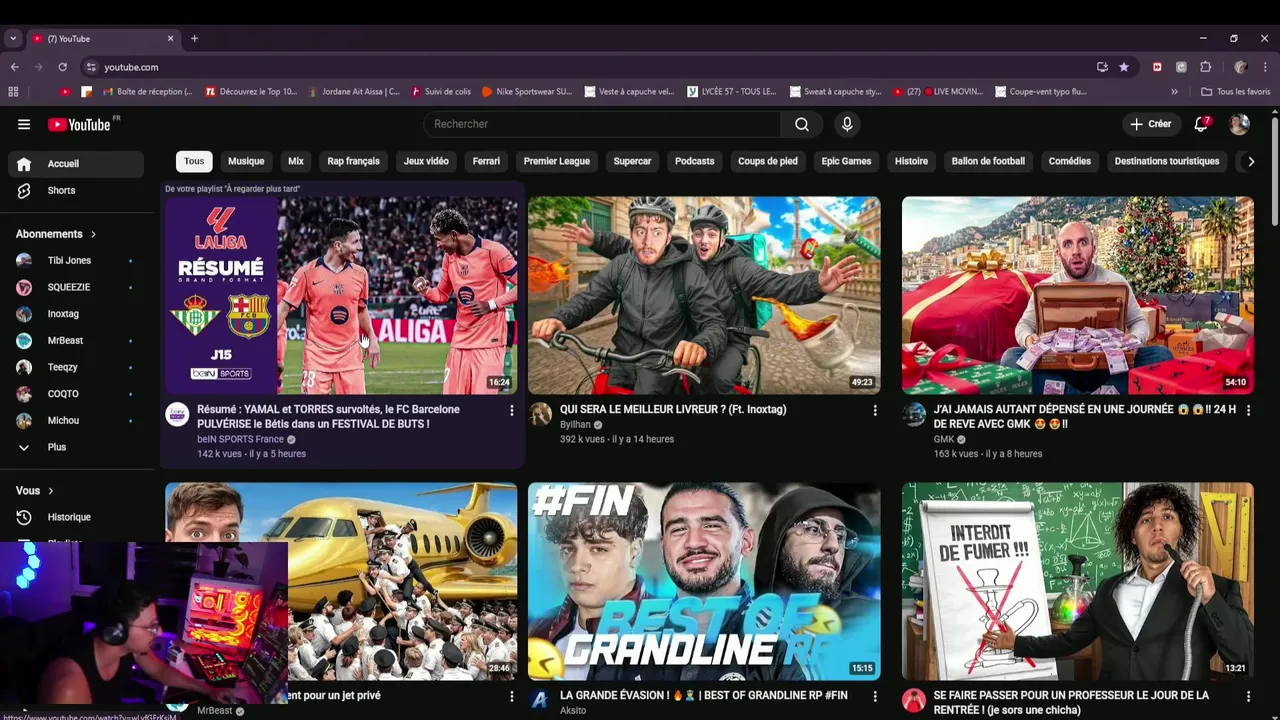The height and width of the screenshot is (720, 1280).
Task: Expand the Vous section chevron
Action: (50, 491)
